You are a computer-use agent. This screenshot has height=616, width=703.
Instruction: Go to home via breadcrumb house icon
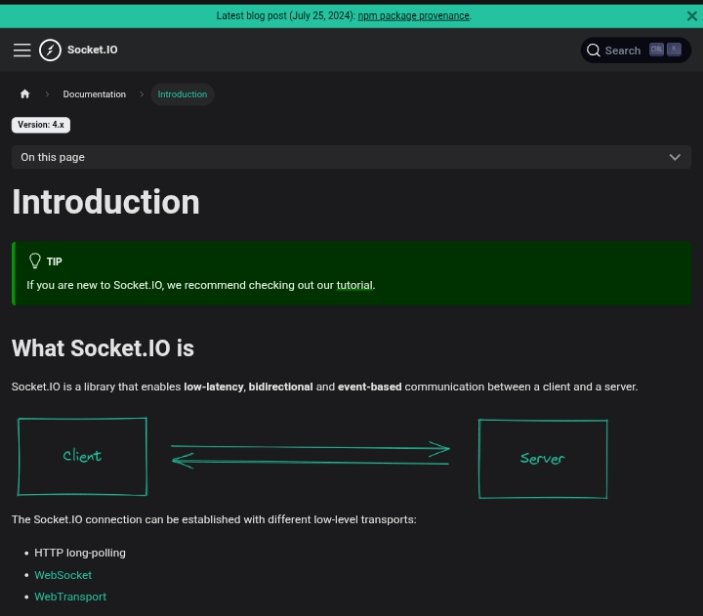[x=25, y=94]
